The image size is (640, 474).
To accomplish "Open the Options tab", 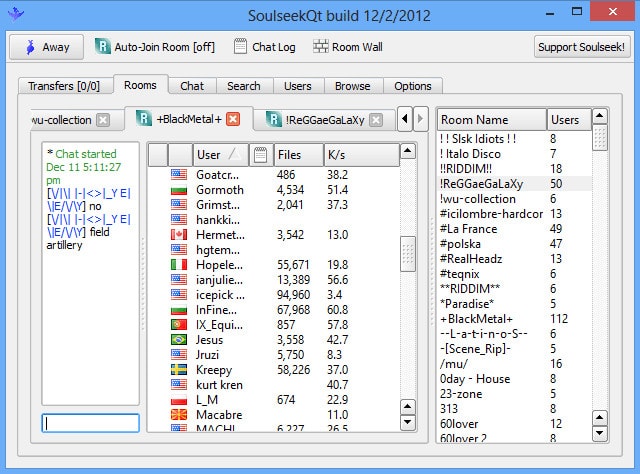I will pos(413,86).
